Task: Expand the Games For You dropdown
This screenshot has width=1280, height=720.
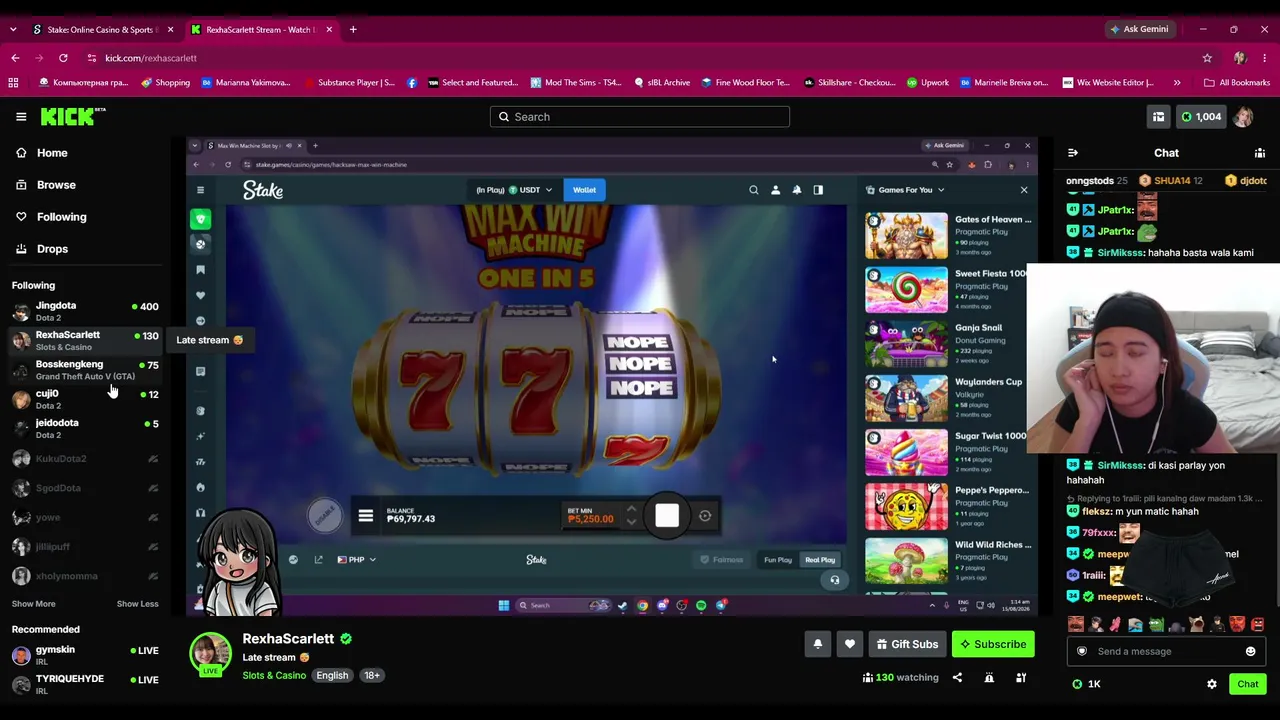Action: pos(906,190)
